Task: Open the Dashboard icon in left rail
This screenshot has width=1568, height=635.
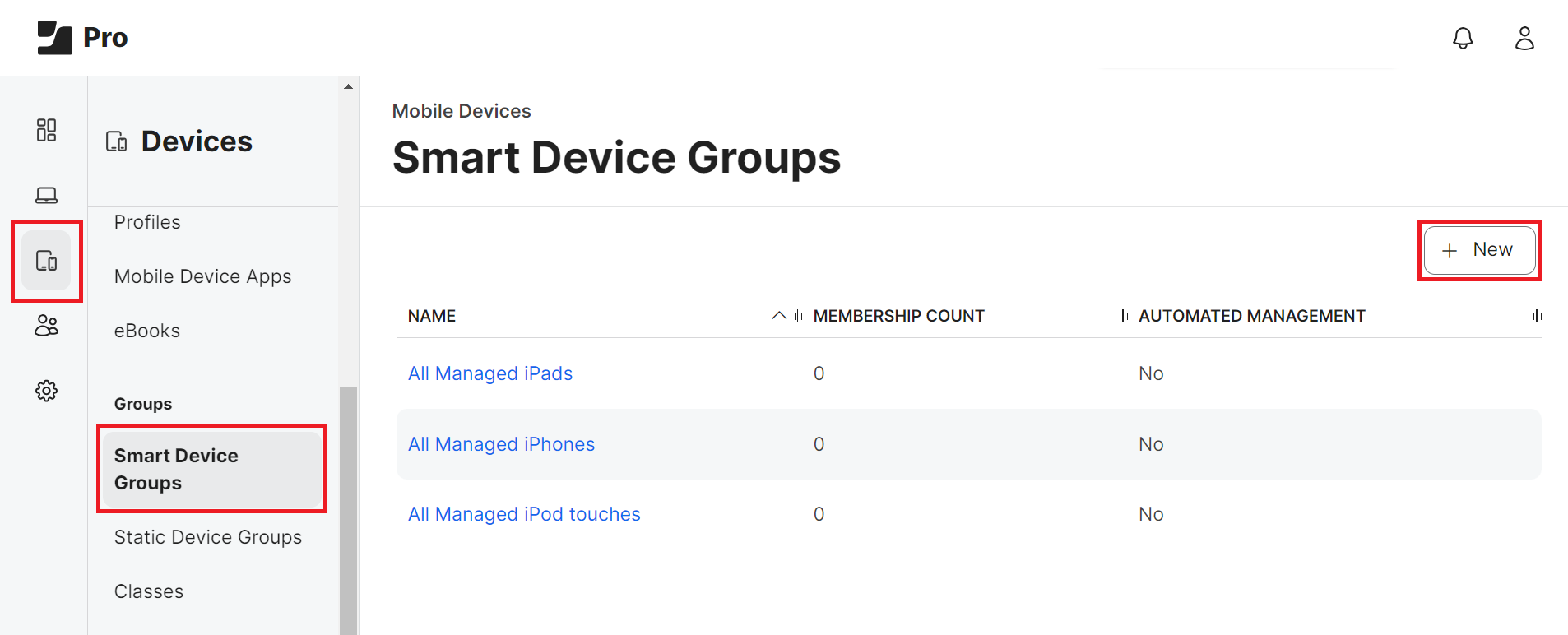Action: point(46,130)
